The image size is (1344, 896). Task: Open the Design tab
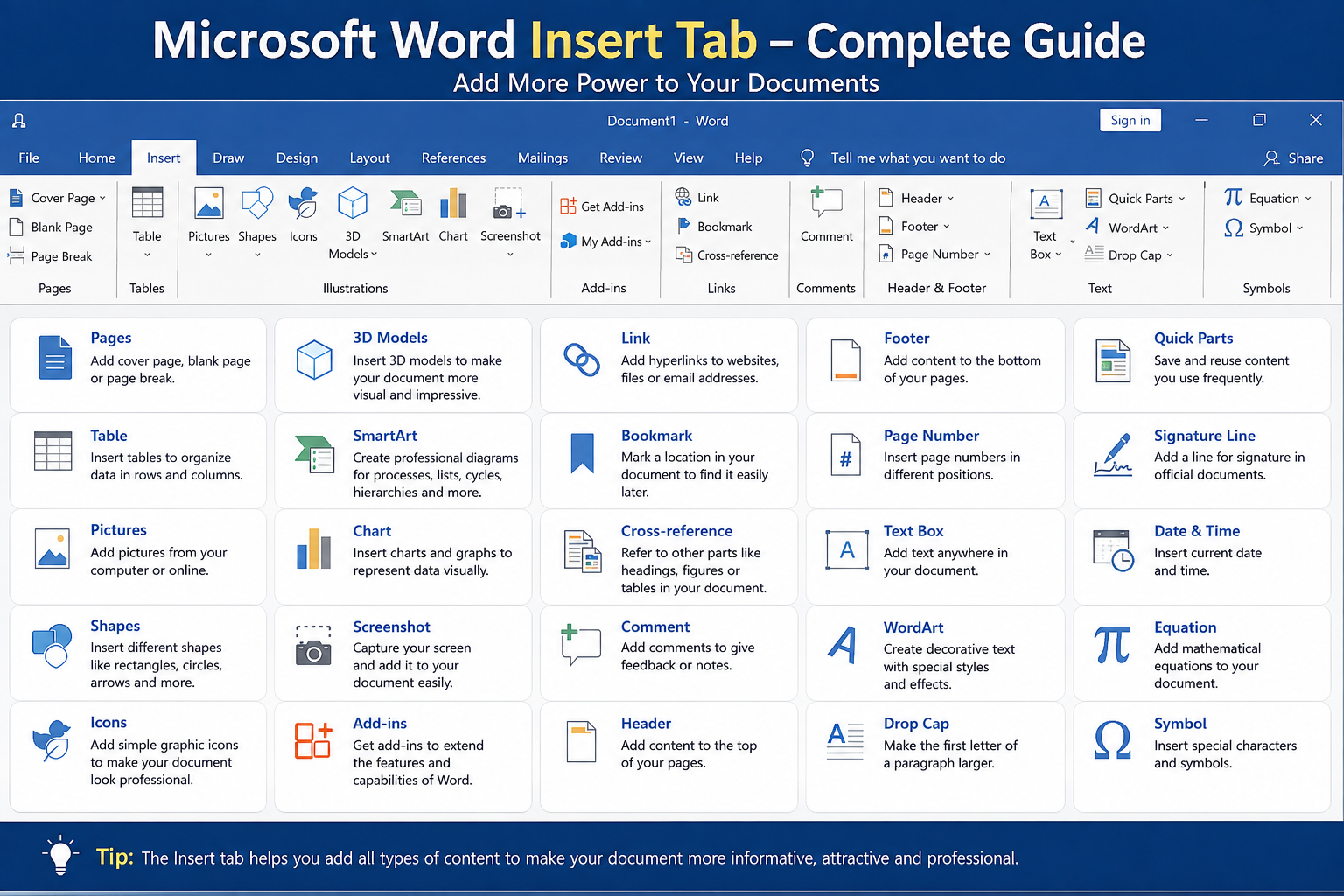coord(297,157)
